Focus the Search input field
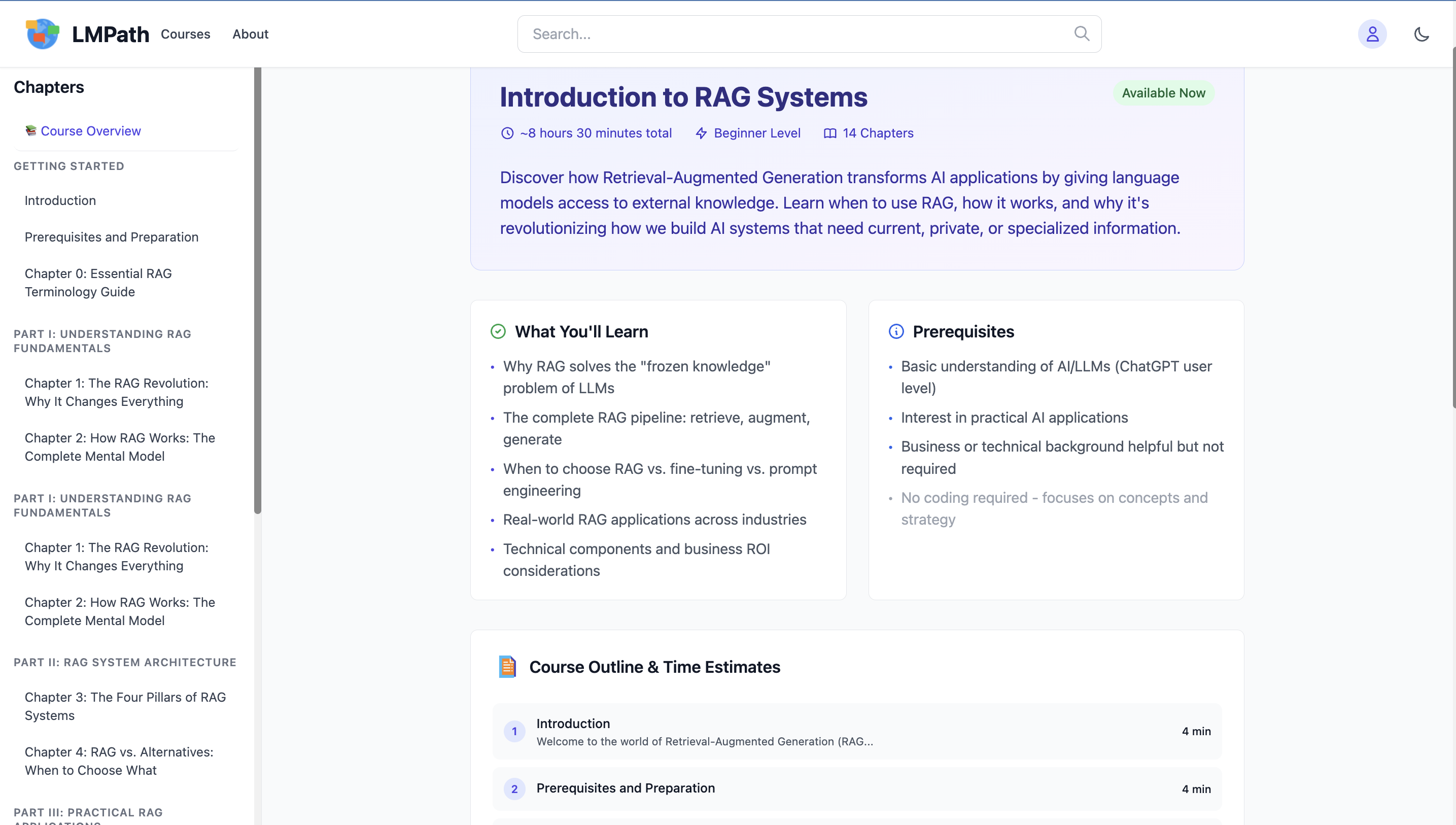 pos(809,34)
